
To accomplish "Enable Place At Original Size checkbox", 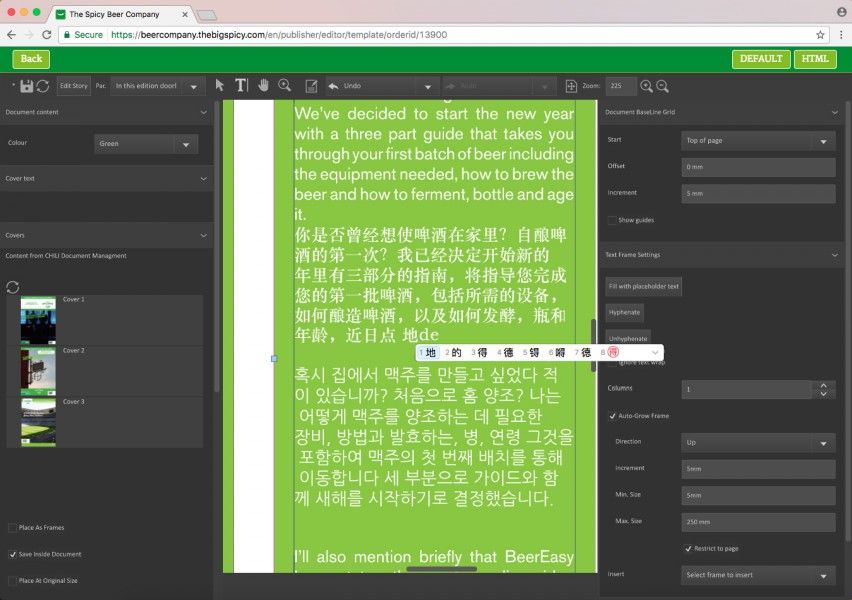I will 12,580.
